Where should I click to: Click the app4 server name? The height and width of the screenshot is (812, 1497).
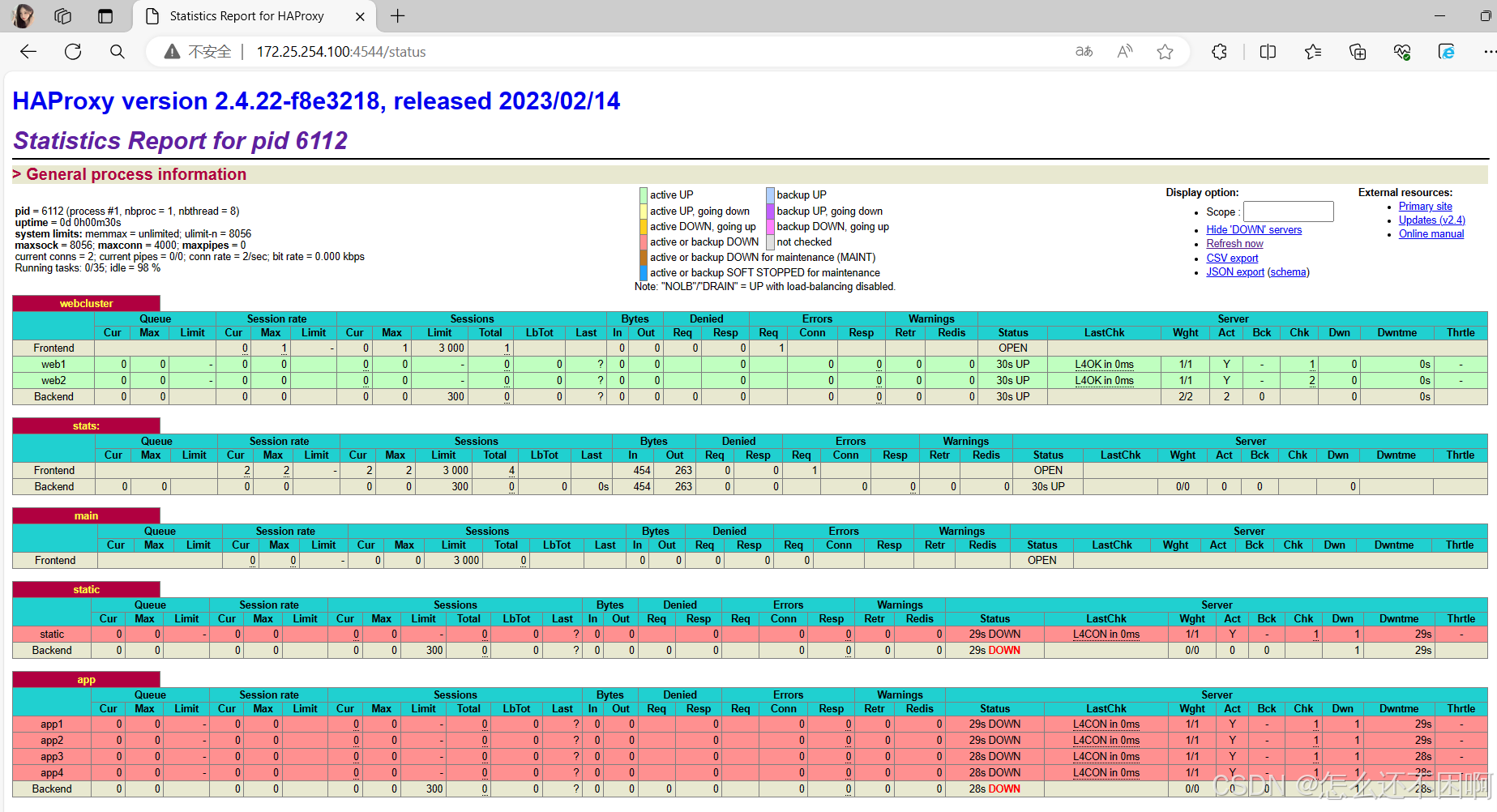[x=52, y=773]
